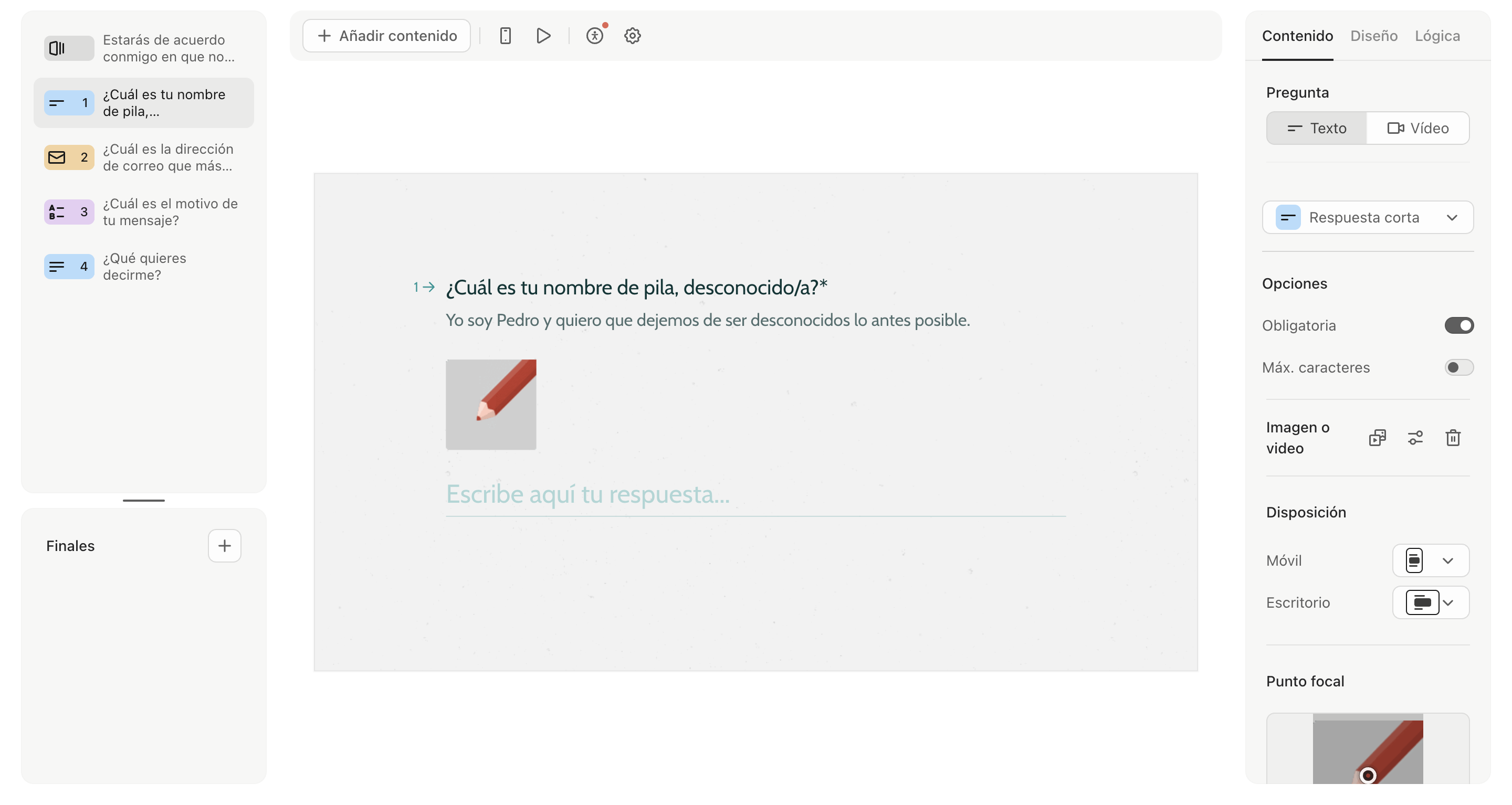Switch to the Diseño tab
Screen dimensions: 1512x805
(x=1373, y=35)
